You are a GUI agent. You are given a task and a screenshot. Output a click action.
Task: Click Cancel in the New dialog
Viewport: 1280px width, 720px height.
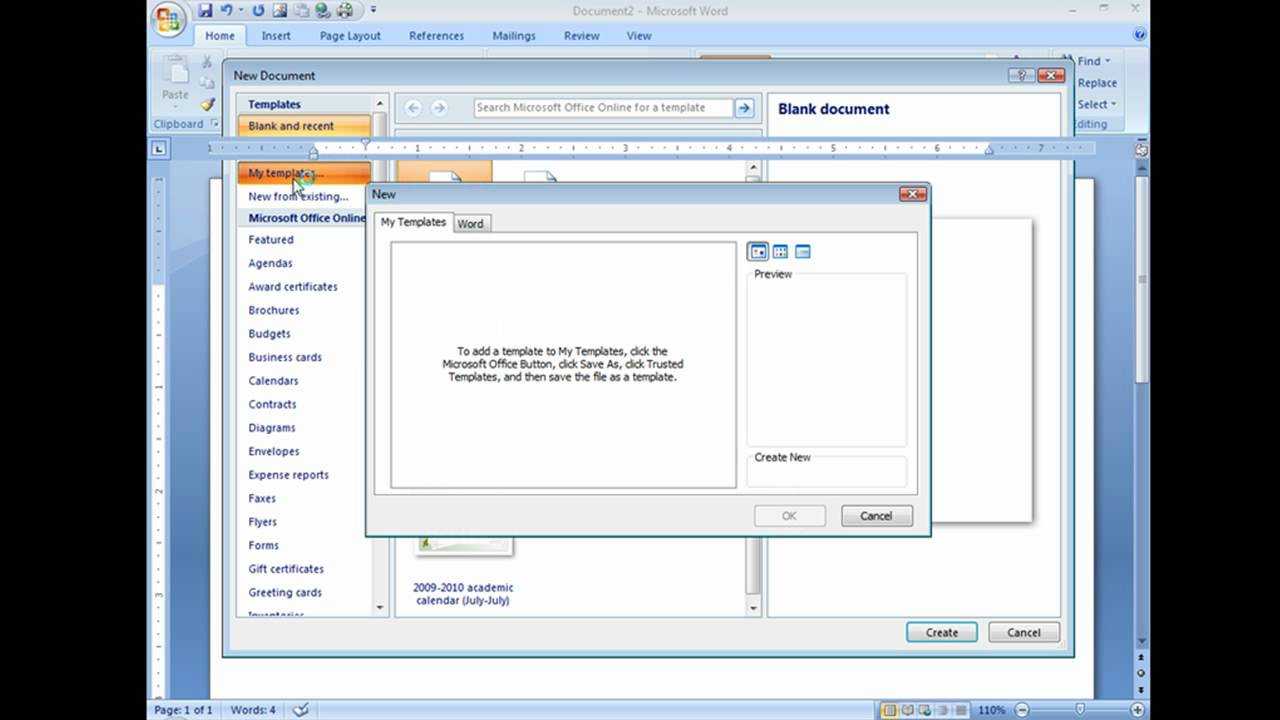(x=876, y=516)
